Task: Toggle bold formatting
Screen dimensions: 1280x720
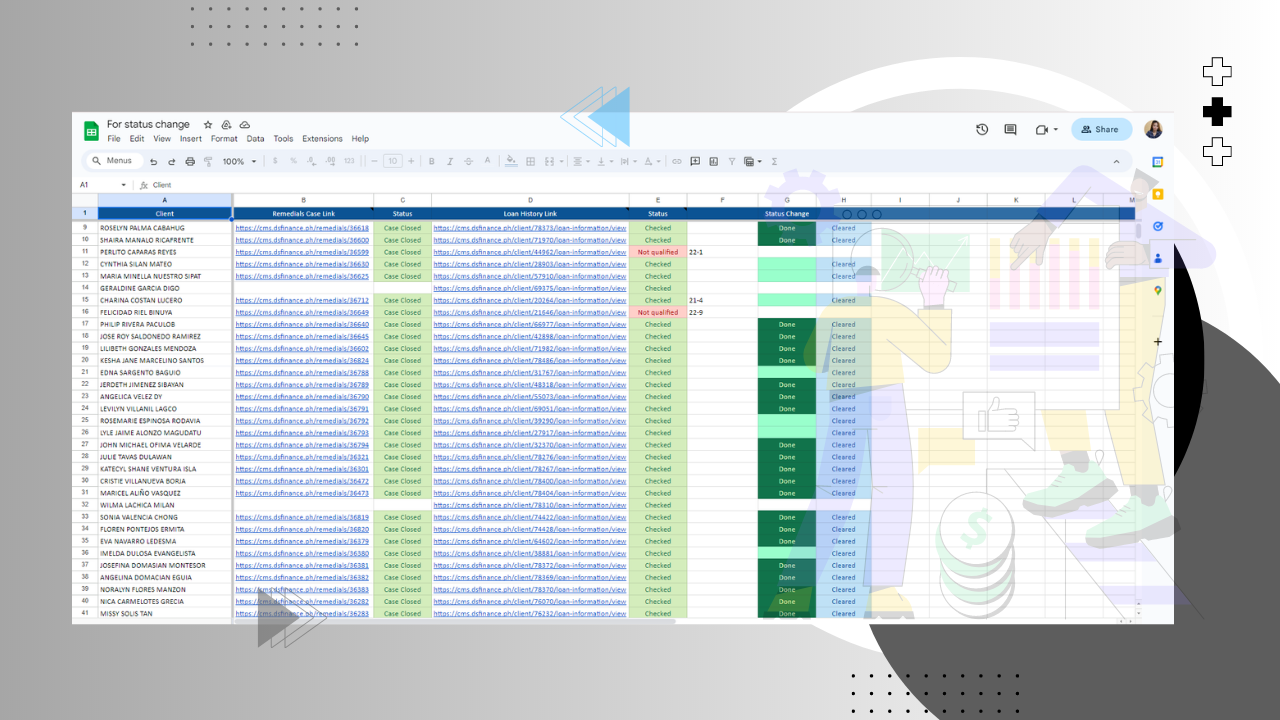Action: click(x=432, y=161)
